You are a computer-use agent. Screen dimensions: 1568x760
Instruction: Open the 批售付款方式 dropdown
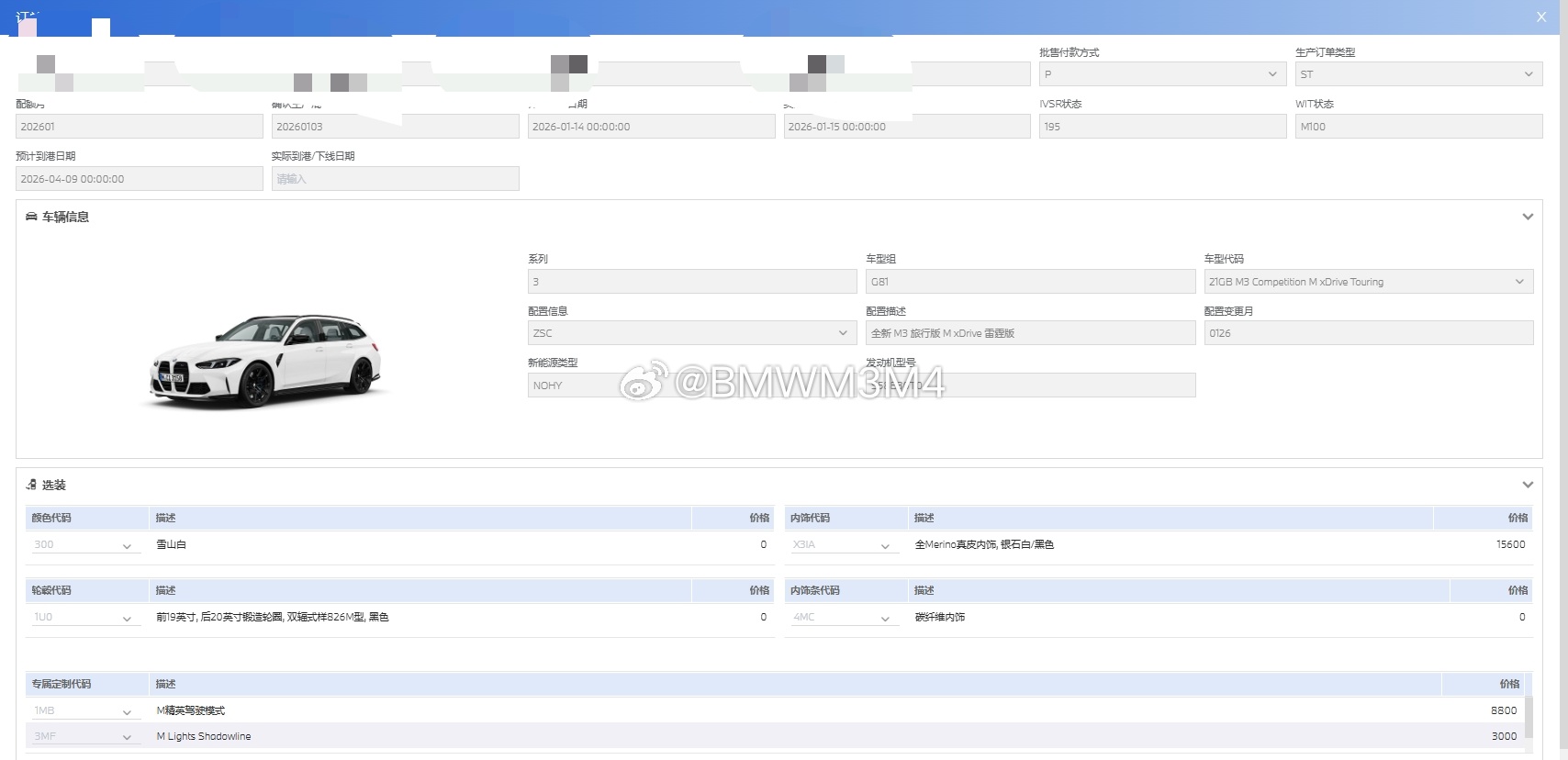pyautogui.click(x=1162, y=74)
